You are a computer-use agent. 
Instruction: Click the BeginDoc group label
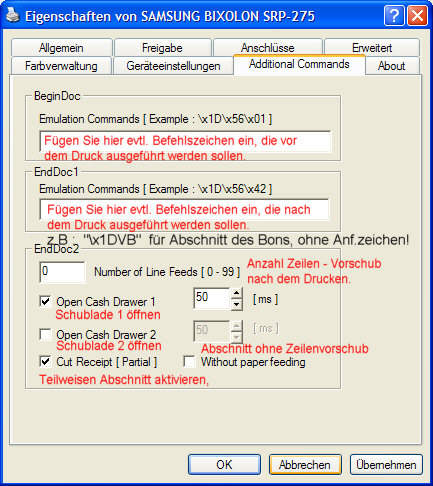tap(57, 96)
